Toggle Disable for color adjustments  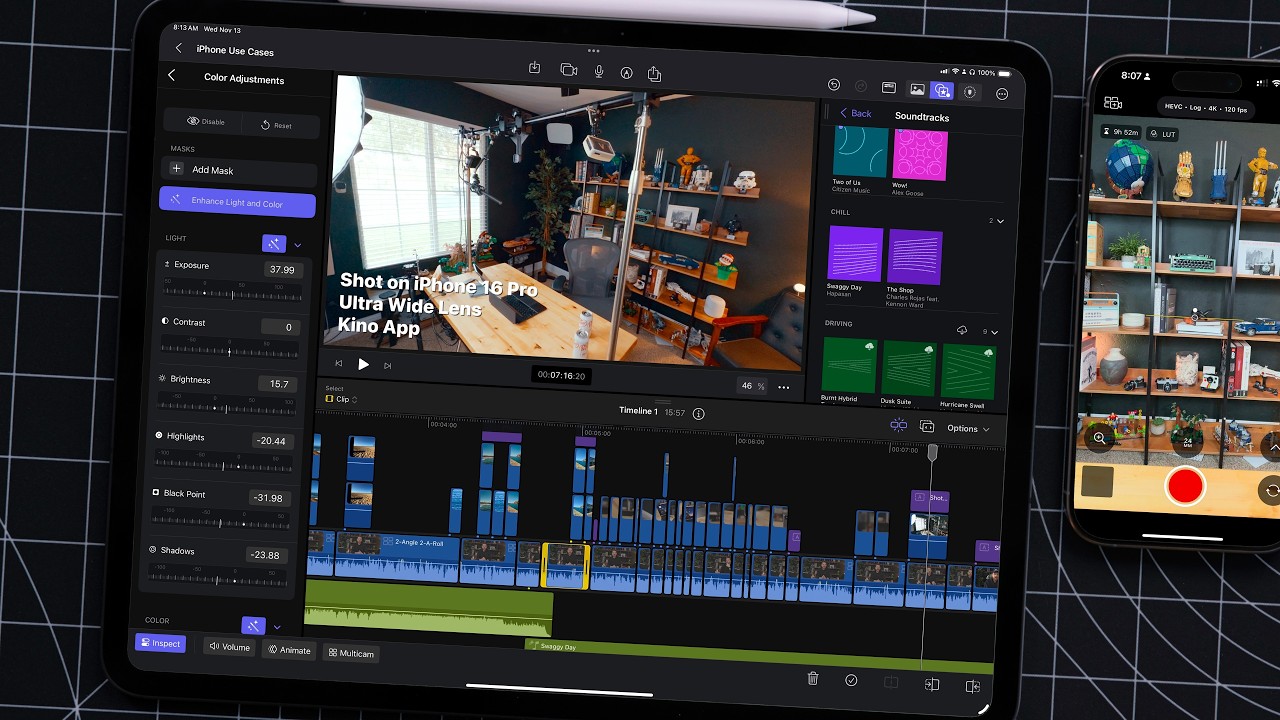[x=205, y=121]
